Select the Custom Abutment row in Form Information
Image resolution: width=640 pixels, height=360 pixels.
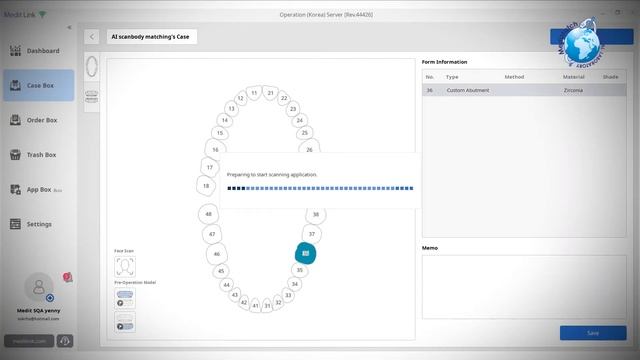coord(524,90)
